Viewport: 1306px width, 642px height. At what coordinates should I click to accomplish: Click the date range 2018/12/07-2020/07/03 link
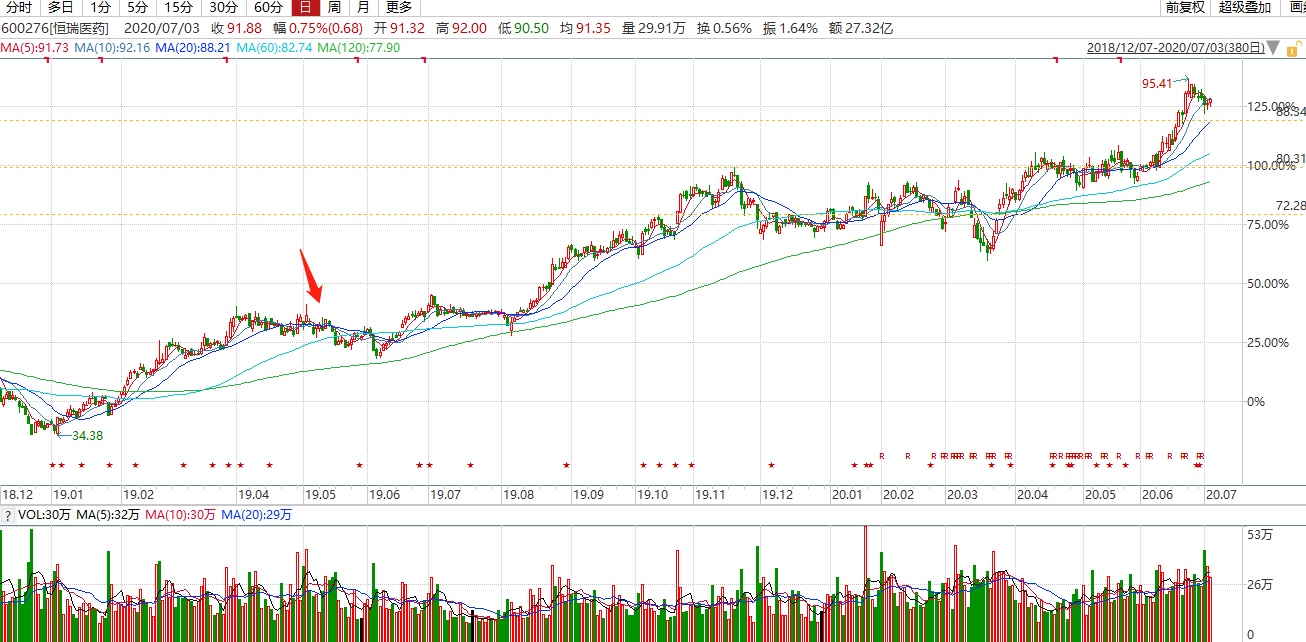(1174, 47)
